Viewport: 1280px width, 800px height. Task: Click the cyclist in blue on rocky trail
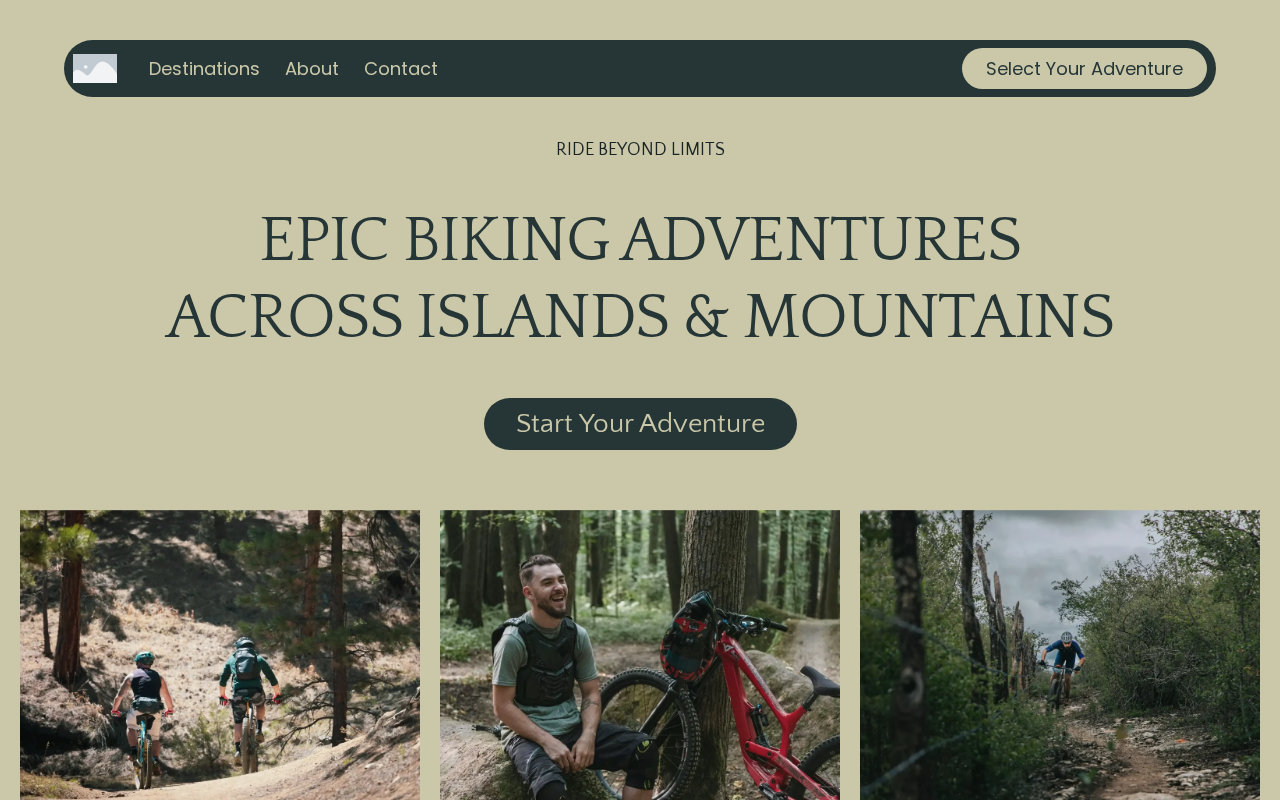click(x=1063, y=665)
